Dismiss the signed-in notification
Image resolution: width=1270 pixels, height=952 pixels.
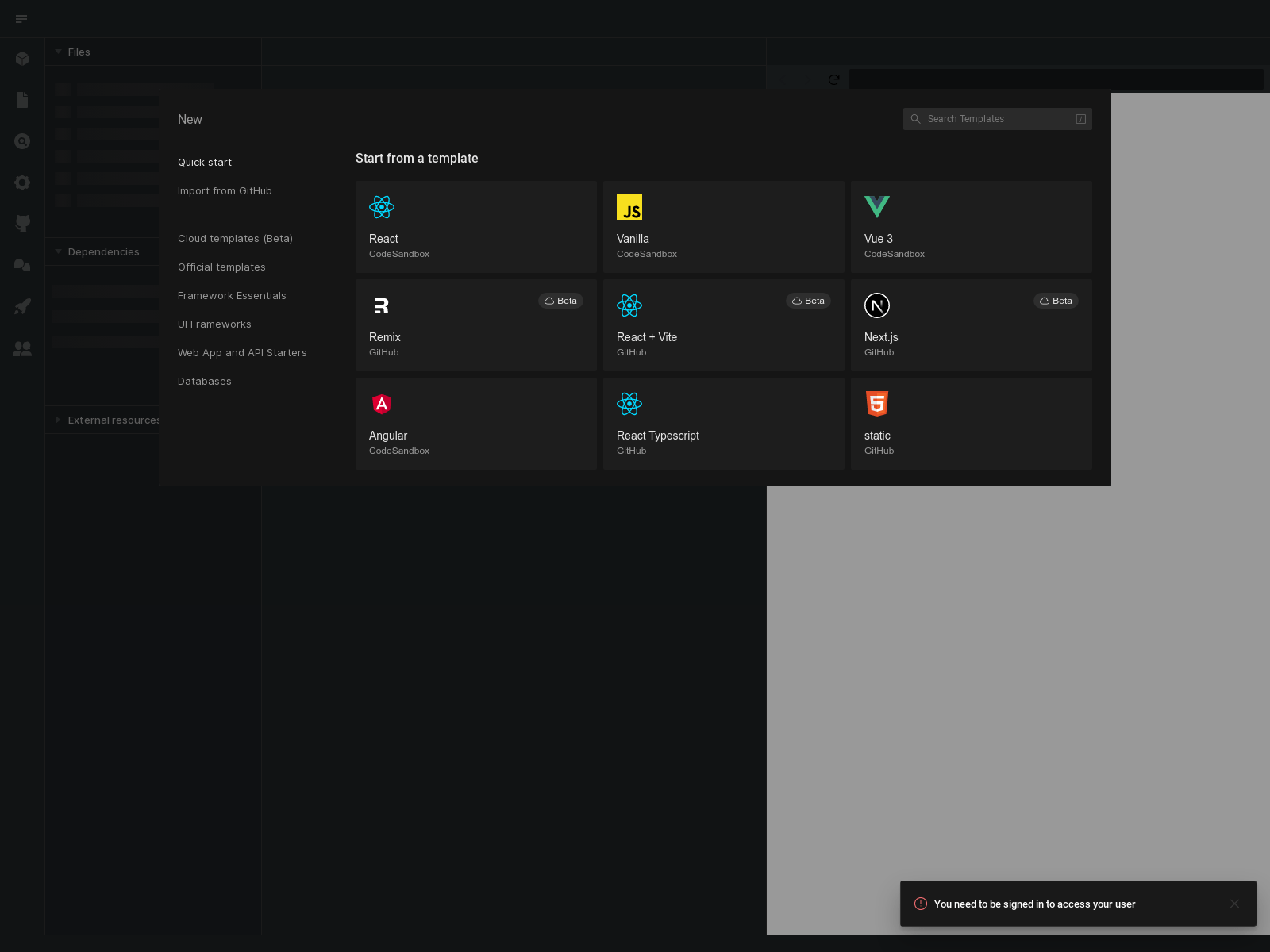point(1234,904)
